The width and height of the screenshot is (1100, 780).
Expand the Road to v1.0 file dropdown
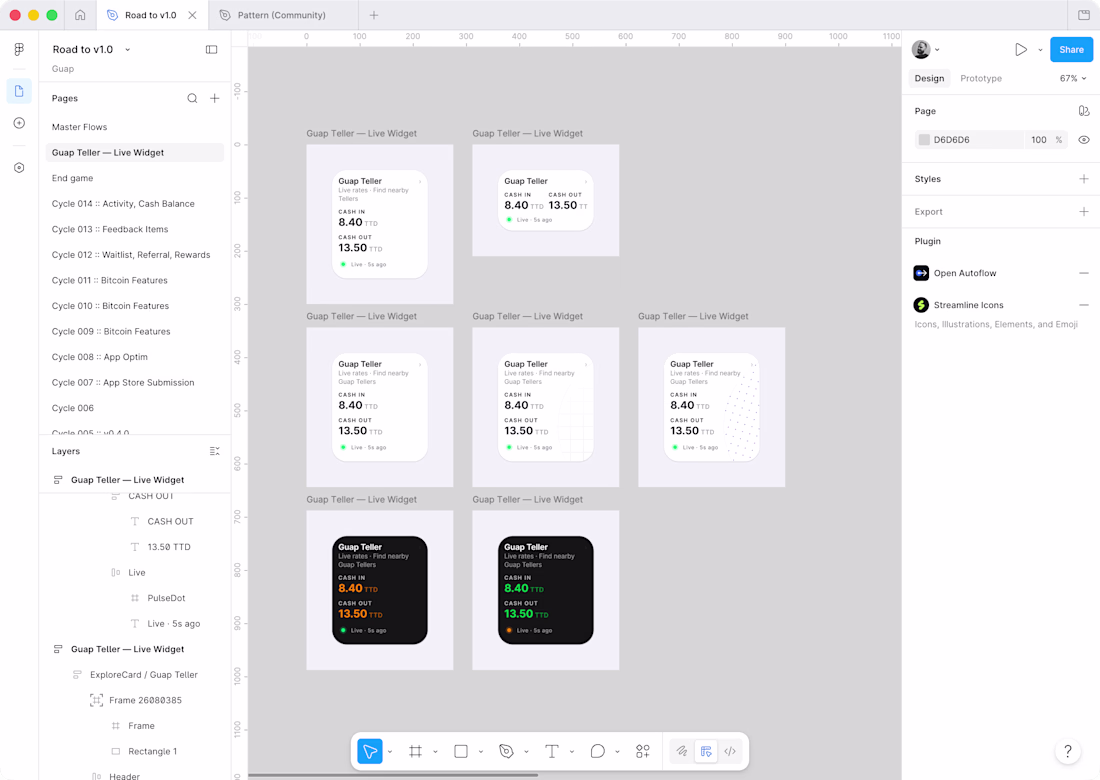pos(128,49)
